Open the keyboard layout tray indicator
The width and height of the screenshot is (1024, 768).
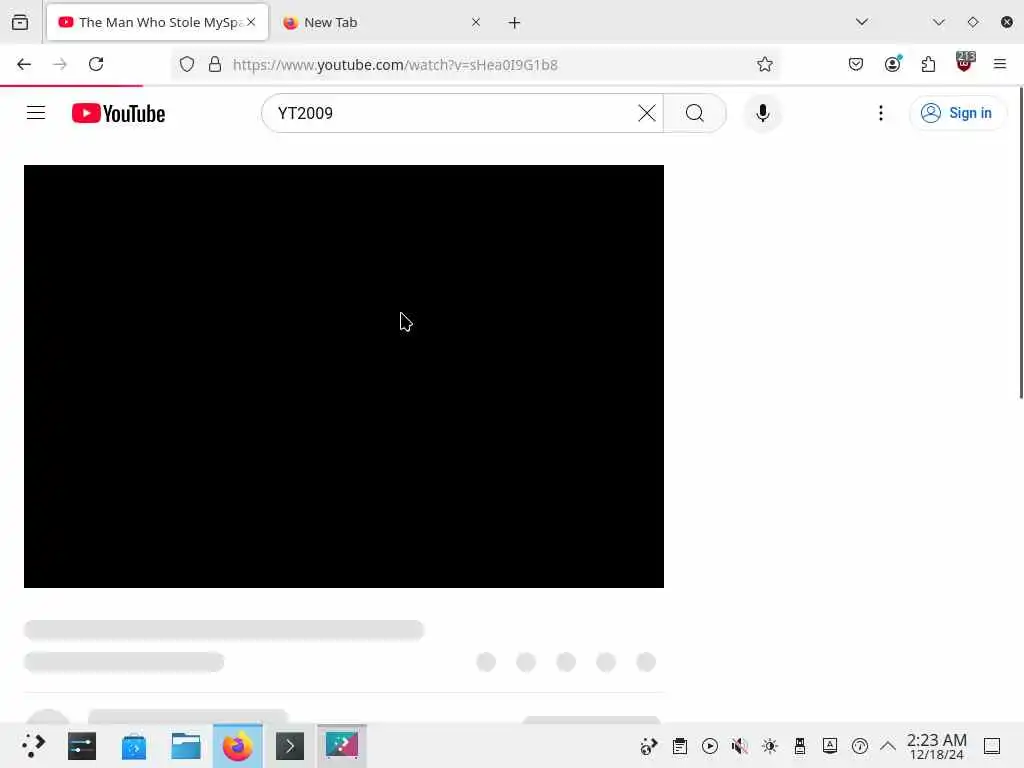[830, 746]
